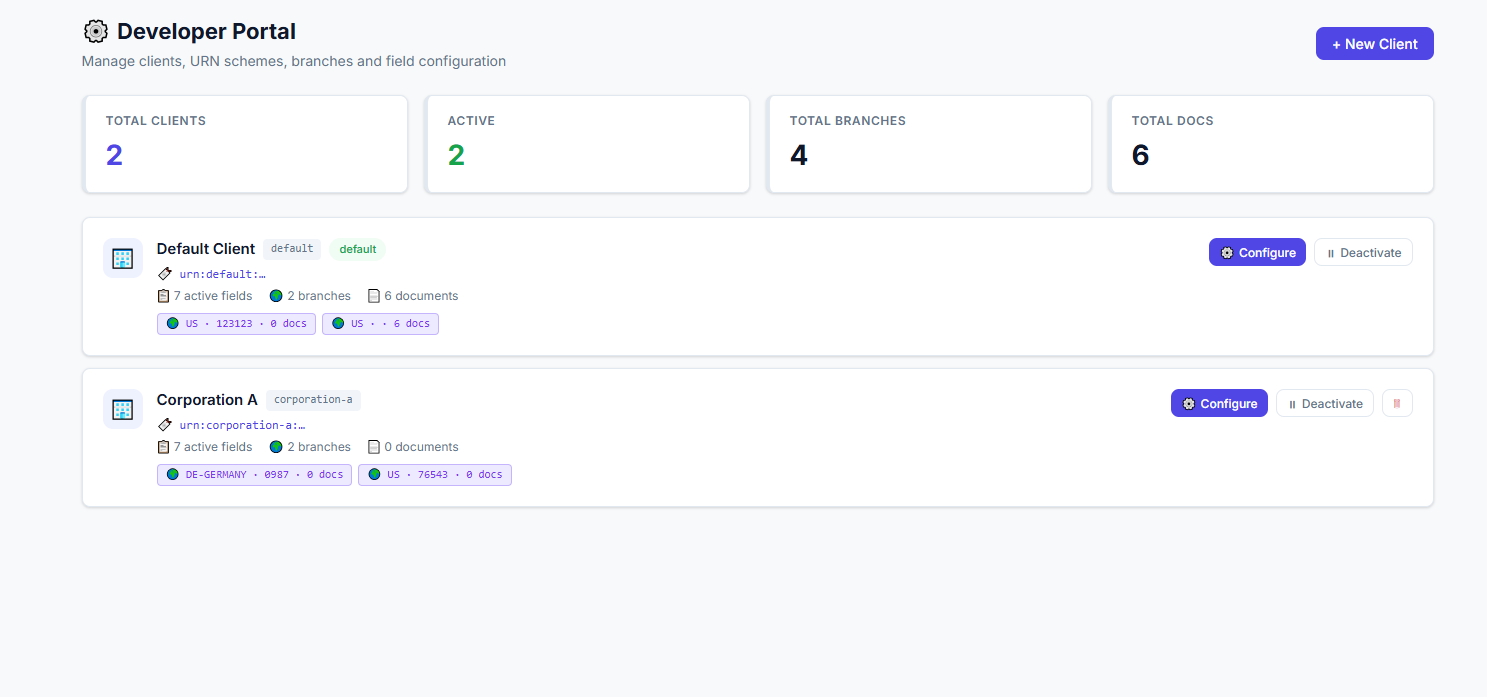Deactivate Corporation A client
The width and height of the screenshot is (1487, 697).
tap(1325, 403)
